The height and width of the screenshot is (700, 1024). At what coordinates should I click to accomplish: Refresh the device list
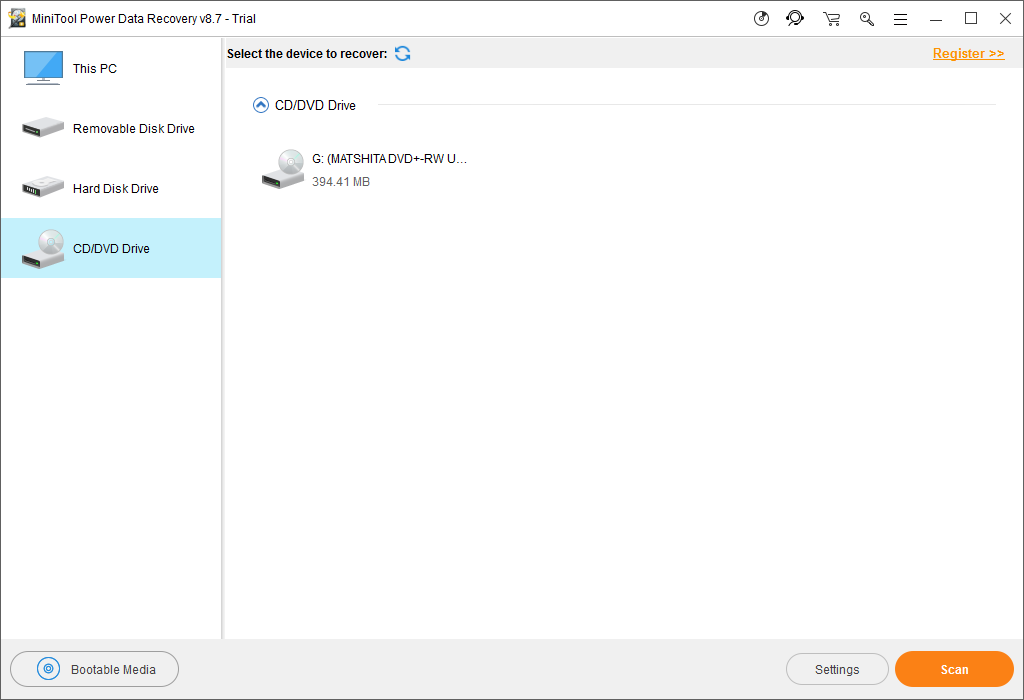(x=402, y=54)
